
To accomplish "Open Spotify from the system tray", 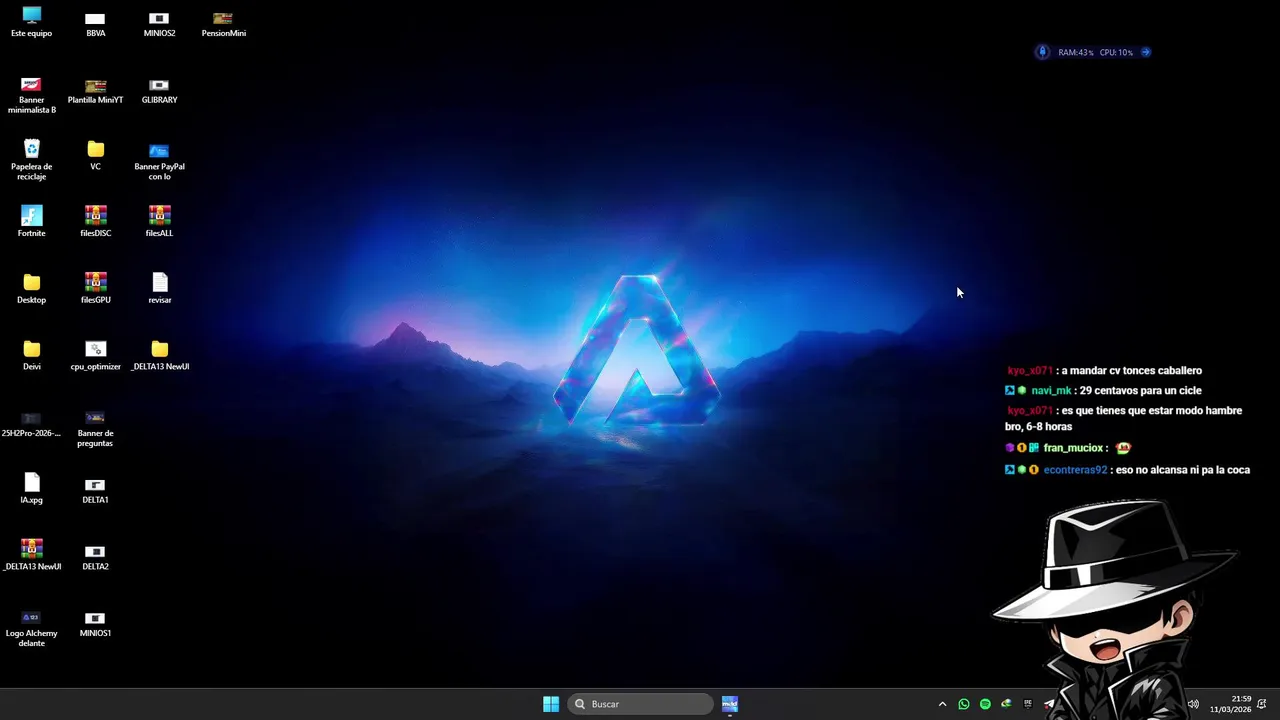I will click(985, 704).
